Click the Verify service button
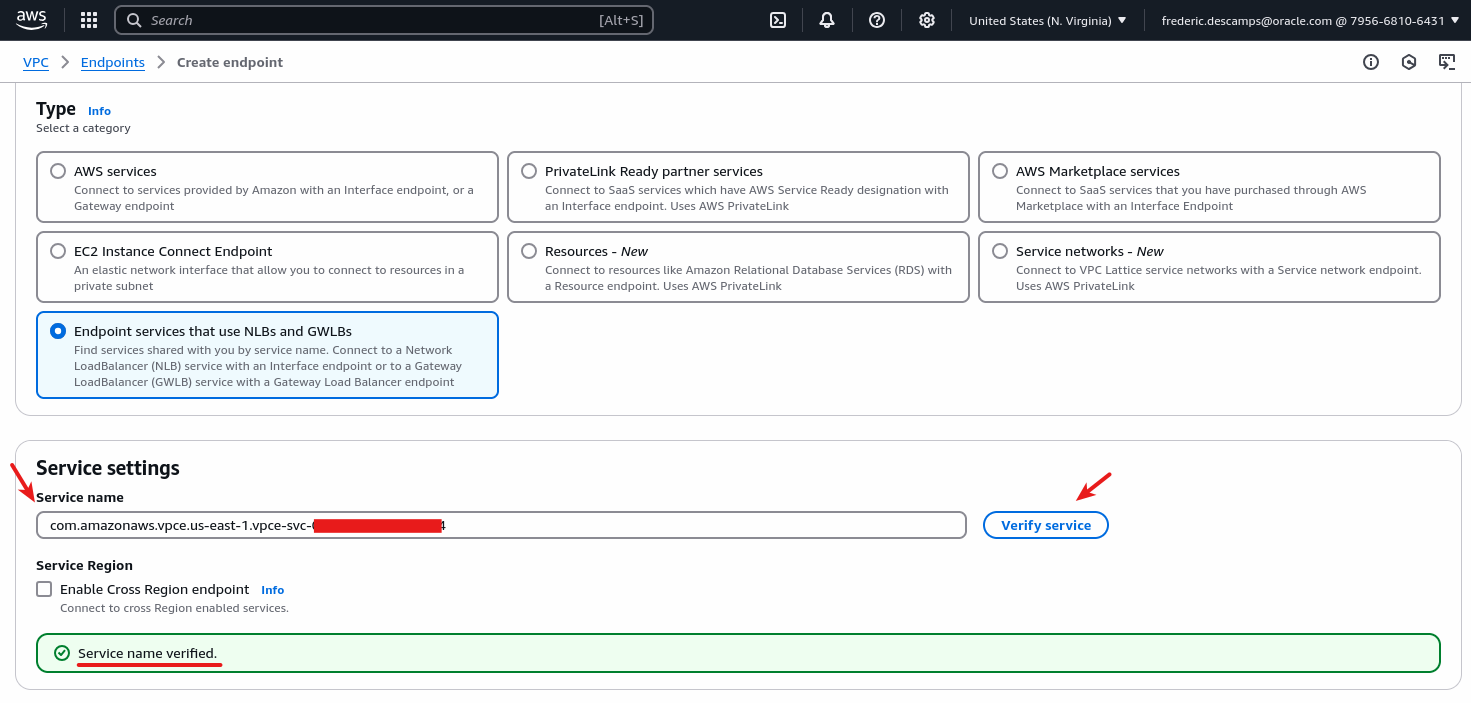This screenshot has height=703, width=1471. [x=1045, y=524]
